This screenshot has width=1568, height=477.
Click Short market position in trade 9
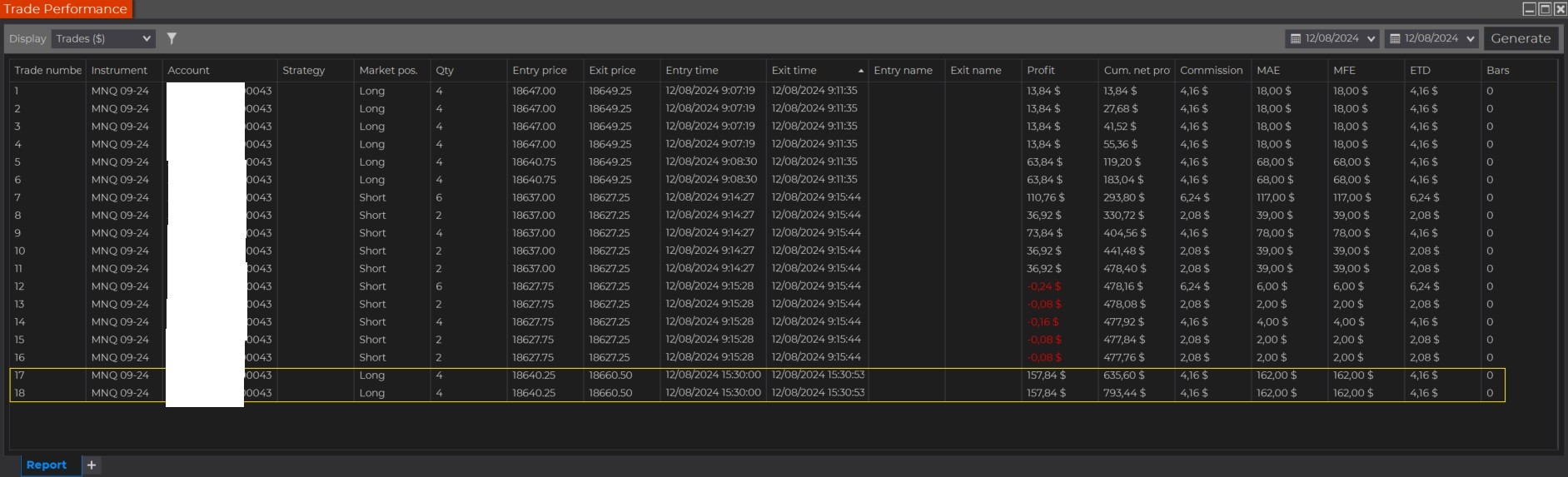click(x=372, y=233)
